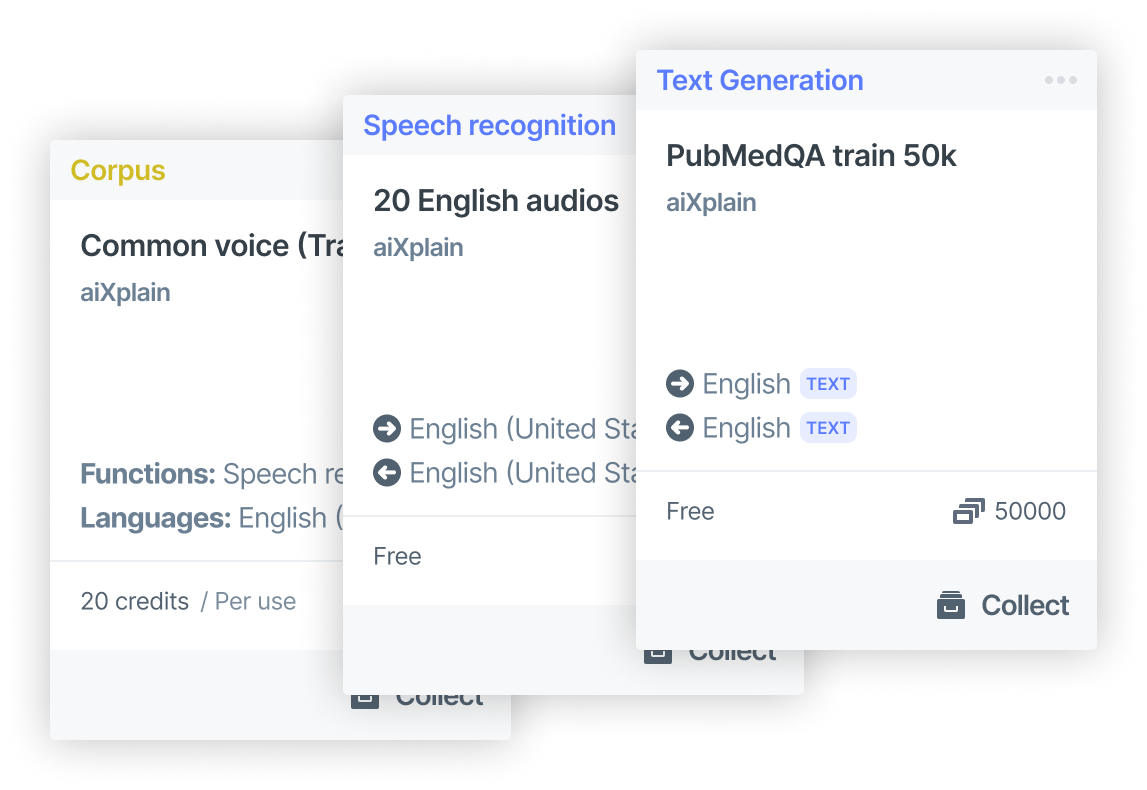
Task: Click aiXplain supplier under PubMedQA
Action: [711, 203]
